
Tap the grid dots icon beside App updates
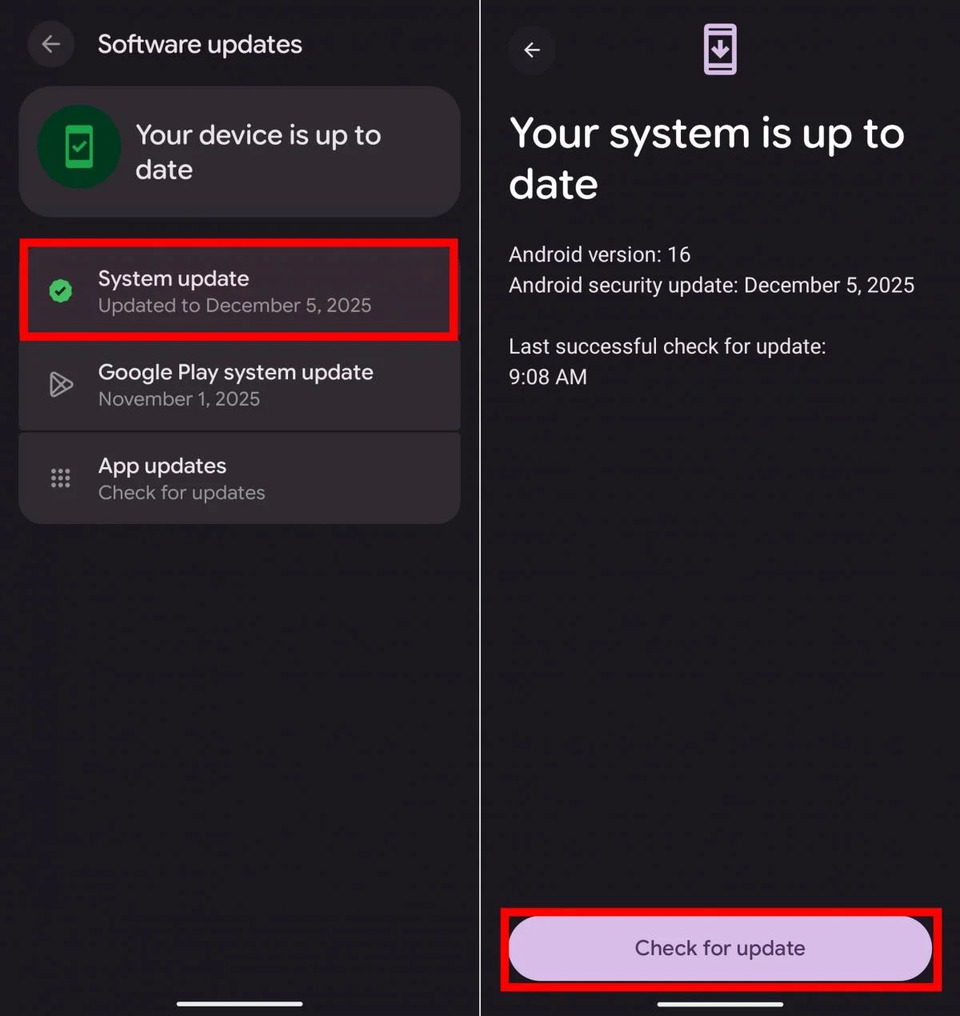(x=61, y=478)
